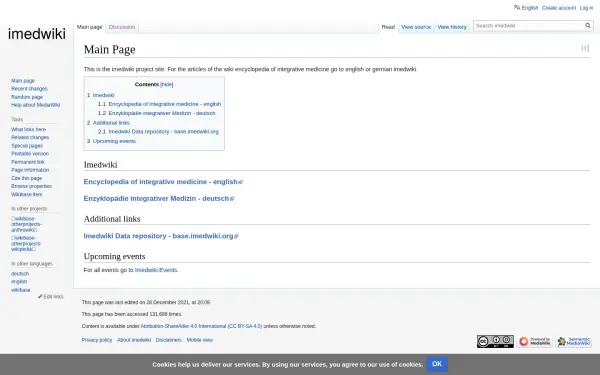Open the View source tab
600x375 pixels.
click(x=416, y=27)
